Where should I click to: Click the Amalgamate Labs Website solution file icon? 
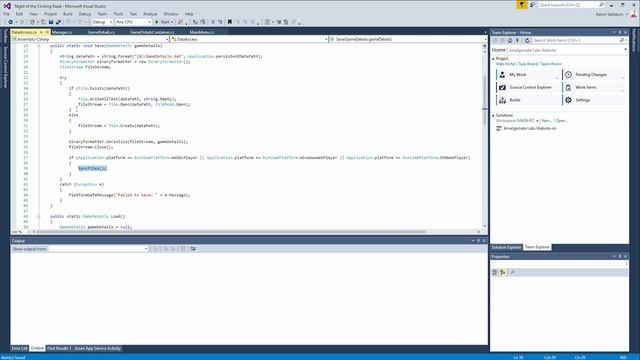click(x=498, y=129)
